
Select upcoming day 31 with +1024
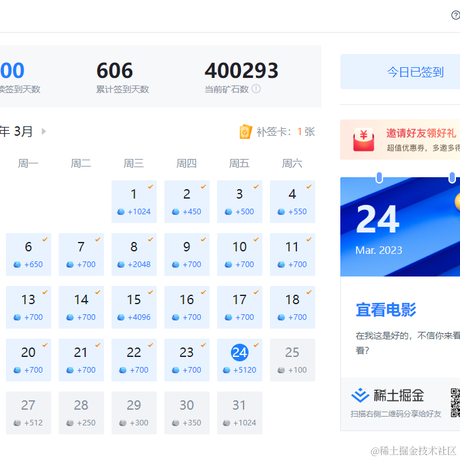pos(239,413)
